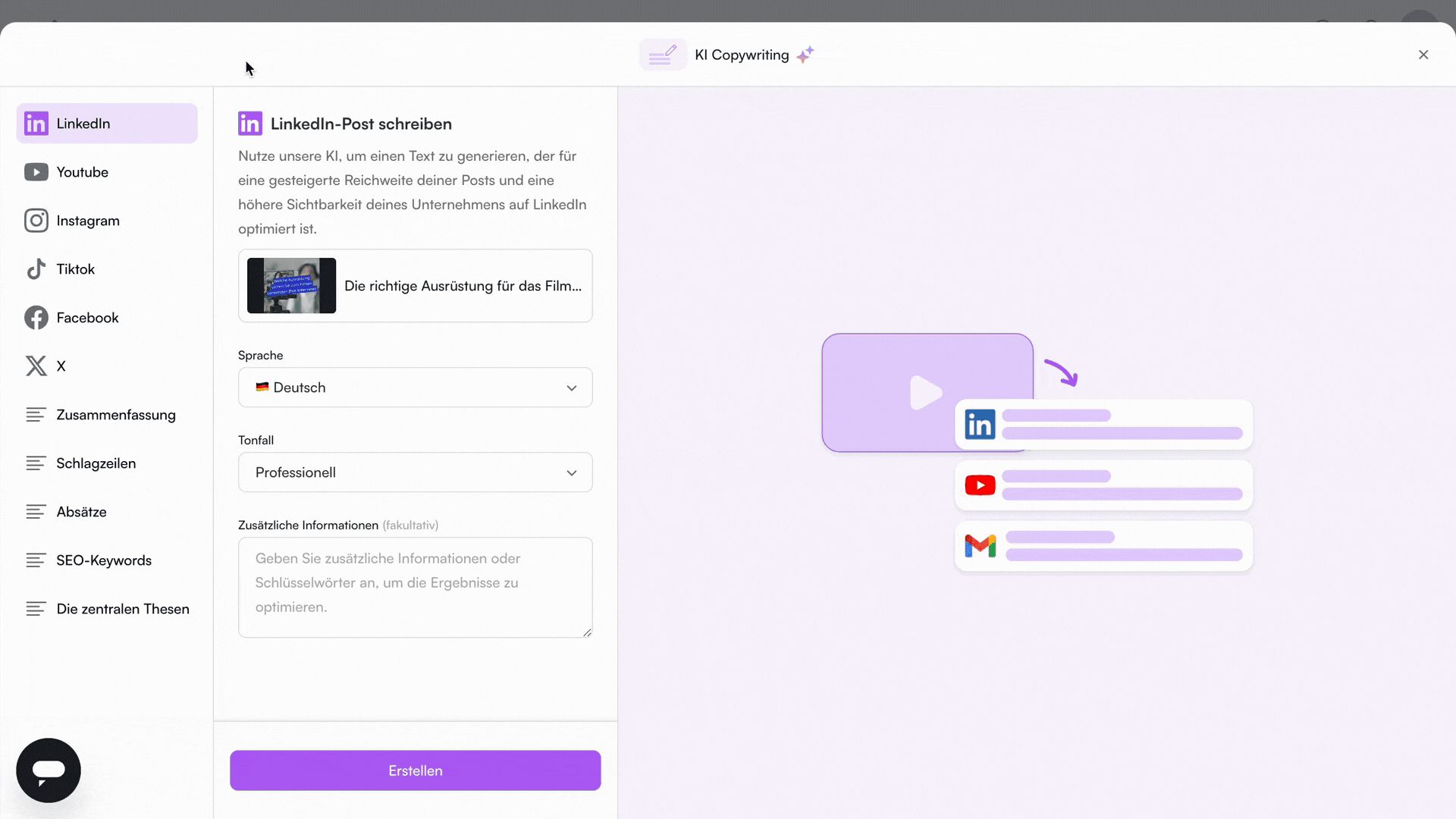The height and width of the screenshot is (819, 1456).
Task: Click LinkedIn logo next to post heading
Action: tap(250, 124)
